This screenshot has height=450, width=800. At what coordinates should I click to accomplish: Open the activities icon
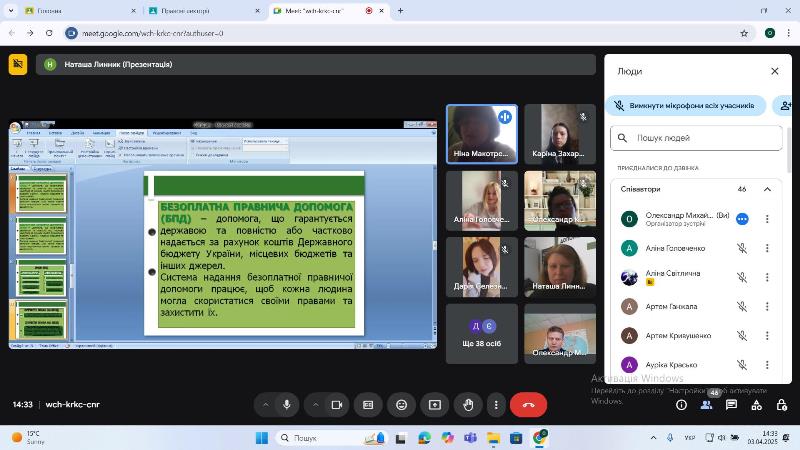tap(757, 405)
